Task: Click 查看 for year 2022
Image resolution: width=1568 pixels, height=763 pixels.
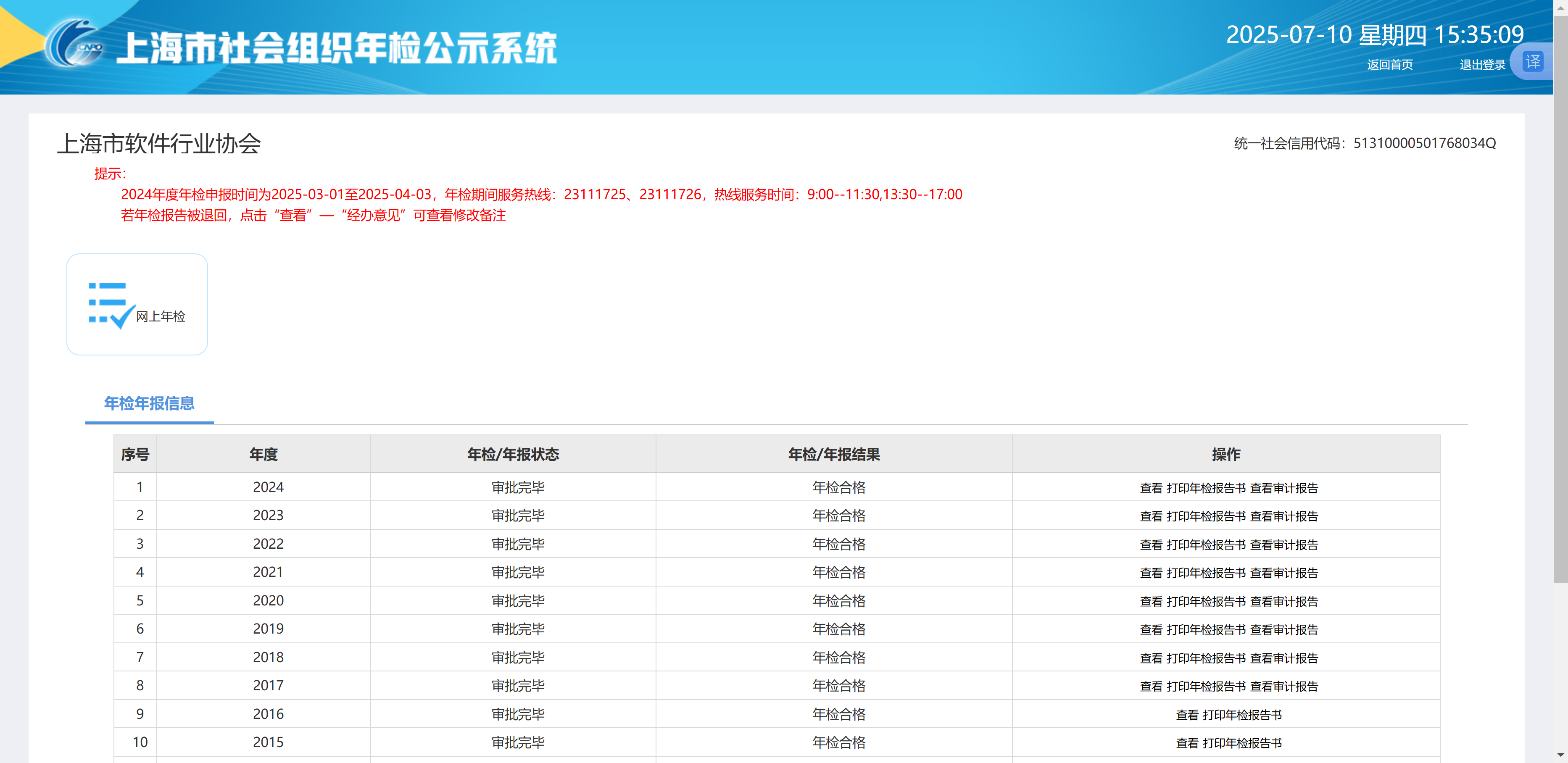Action: 1151,545
